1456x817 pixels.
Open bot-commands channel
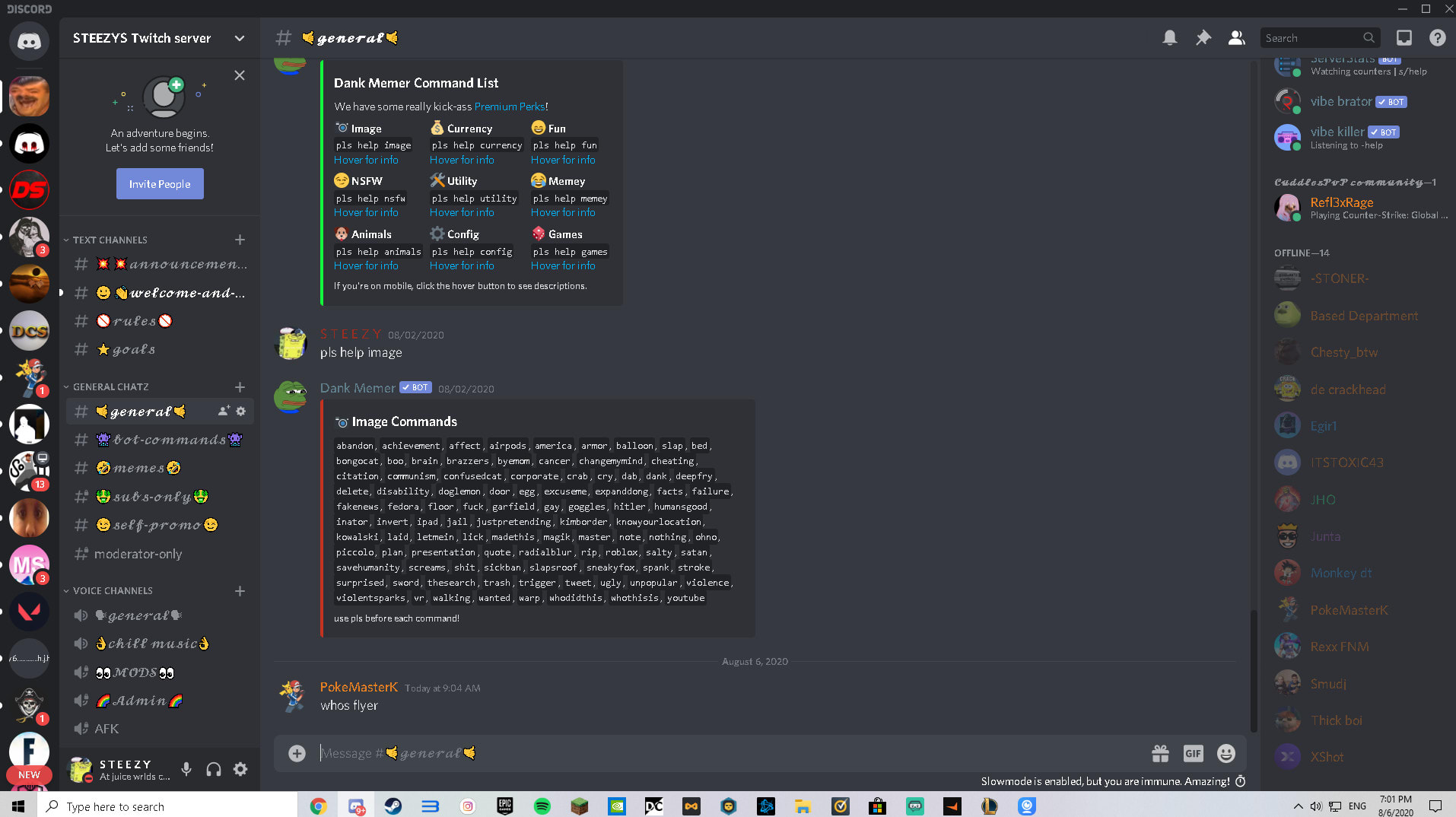tap(160, 440)
